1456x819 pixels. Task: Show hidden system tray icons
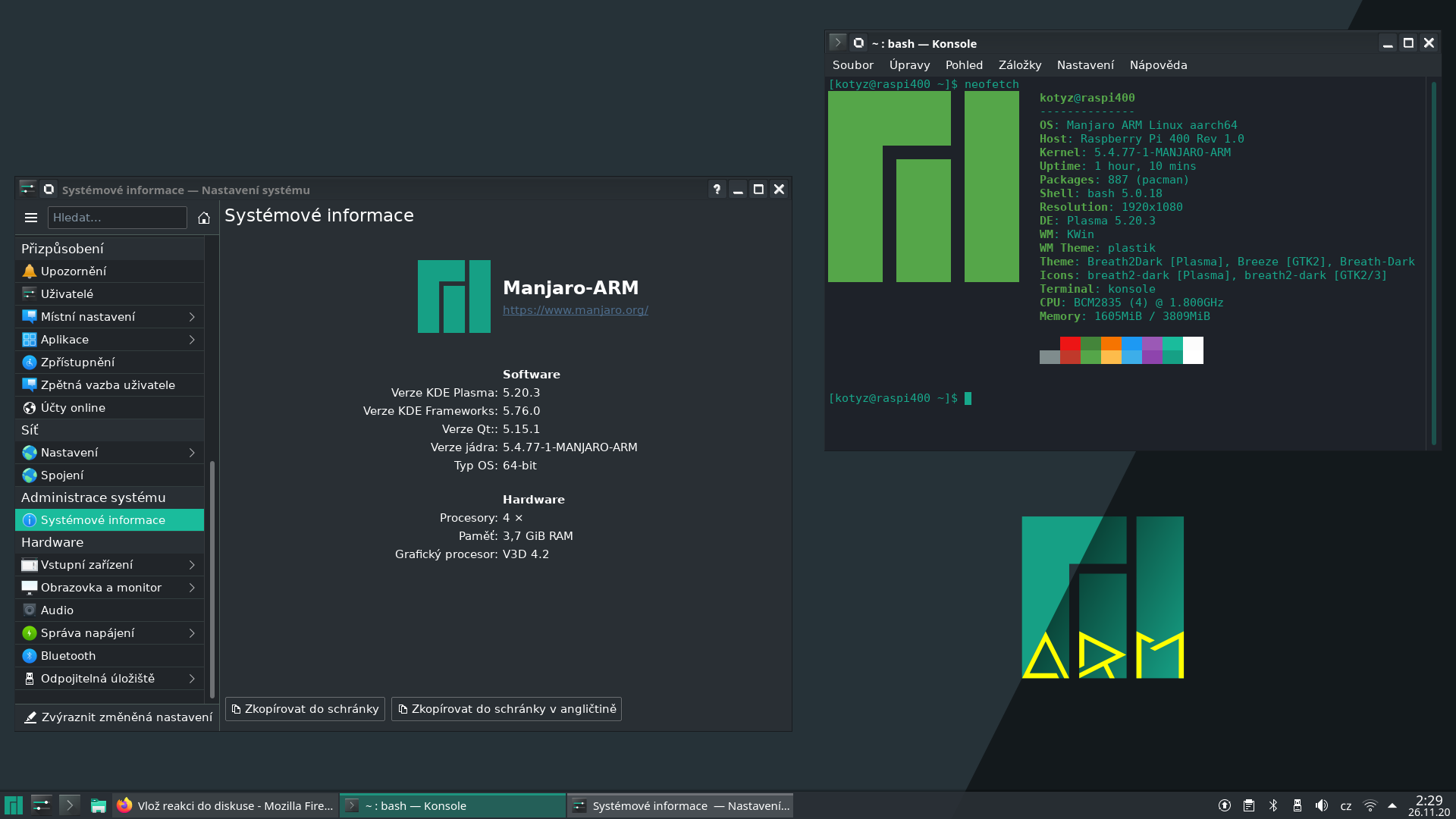tap(1392, 806)
